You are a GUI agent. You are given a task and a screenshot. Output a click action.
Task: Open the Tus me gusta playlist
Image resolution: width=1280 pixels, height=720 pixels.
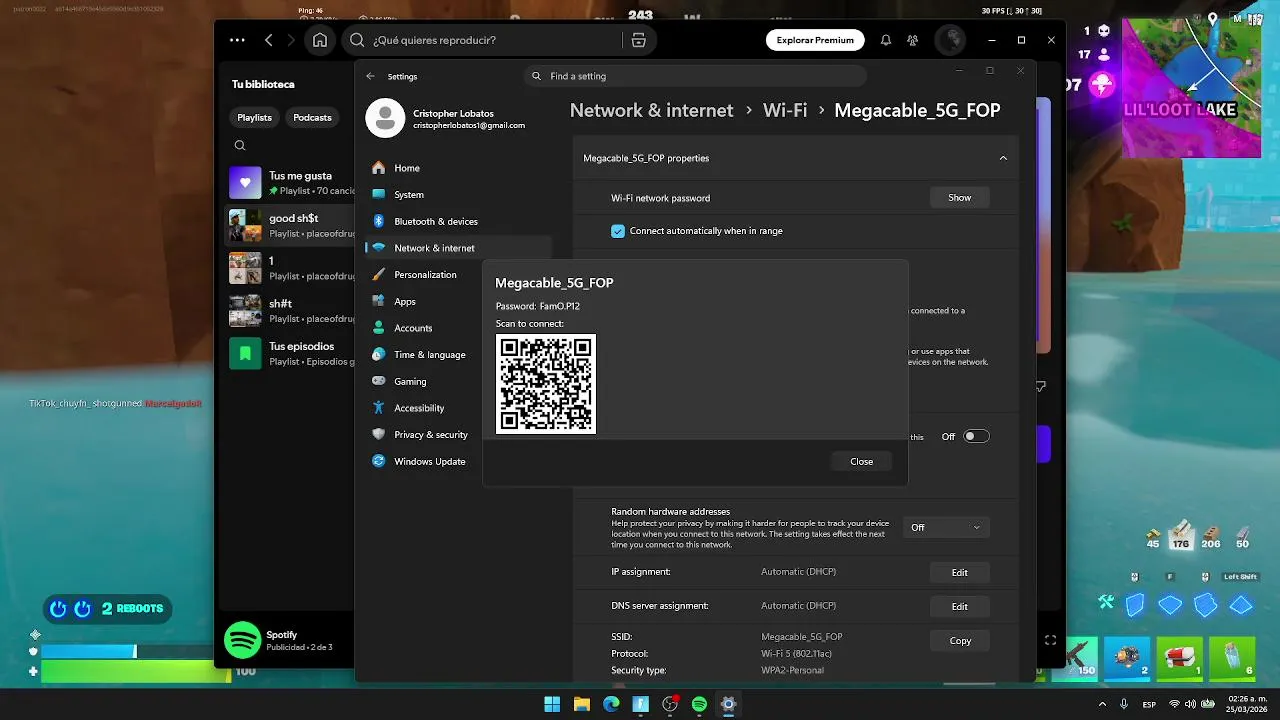(x=291, y=183)
